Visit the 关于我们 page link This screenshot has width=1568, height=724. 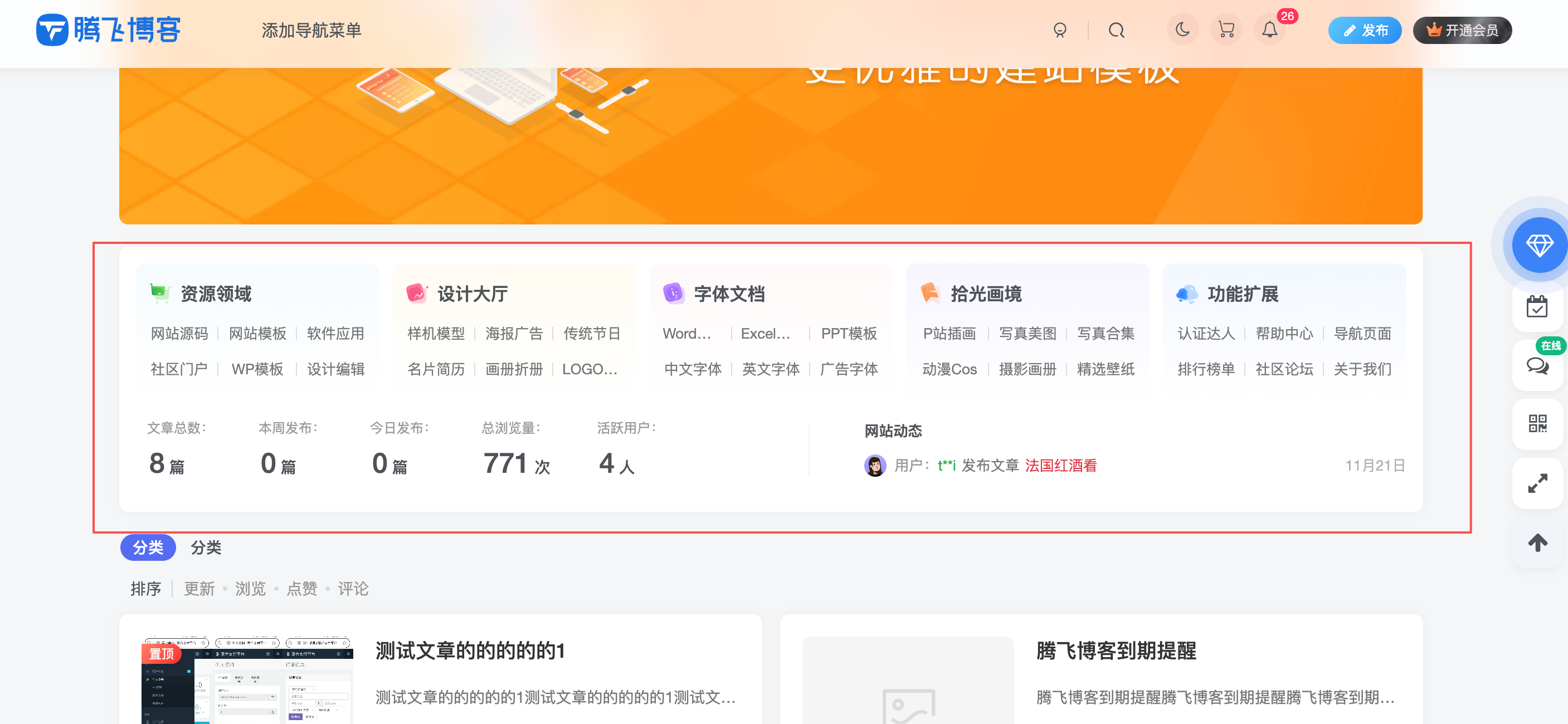click(x=1363, y=369)
